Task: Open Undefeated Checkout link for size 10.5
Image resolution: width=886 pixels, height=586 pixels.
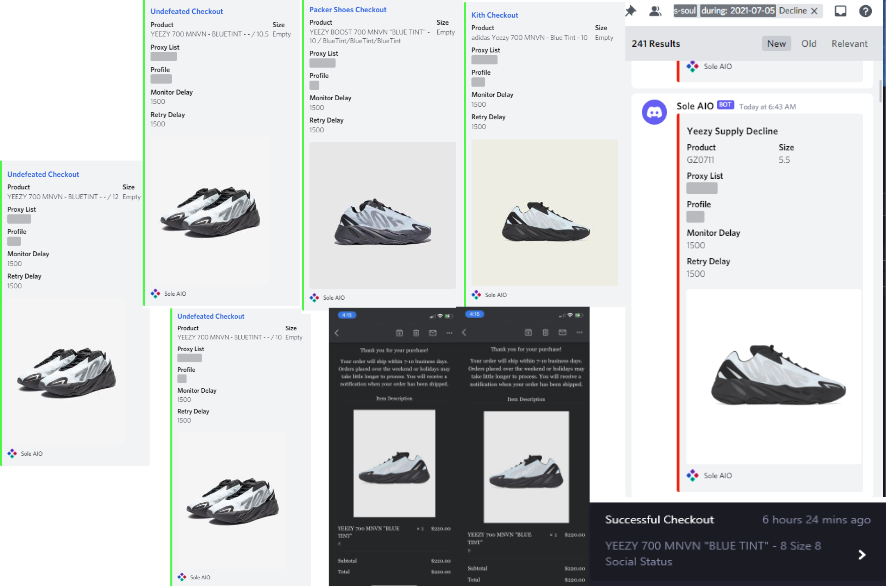Action: [186, 11]
